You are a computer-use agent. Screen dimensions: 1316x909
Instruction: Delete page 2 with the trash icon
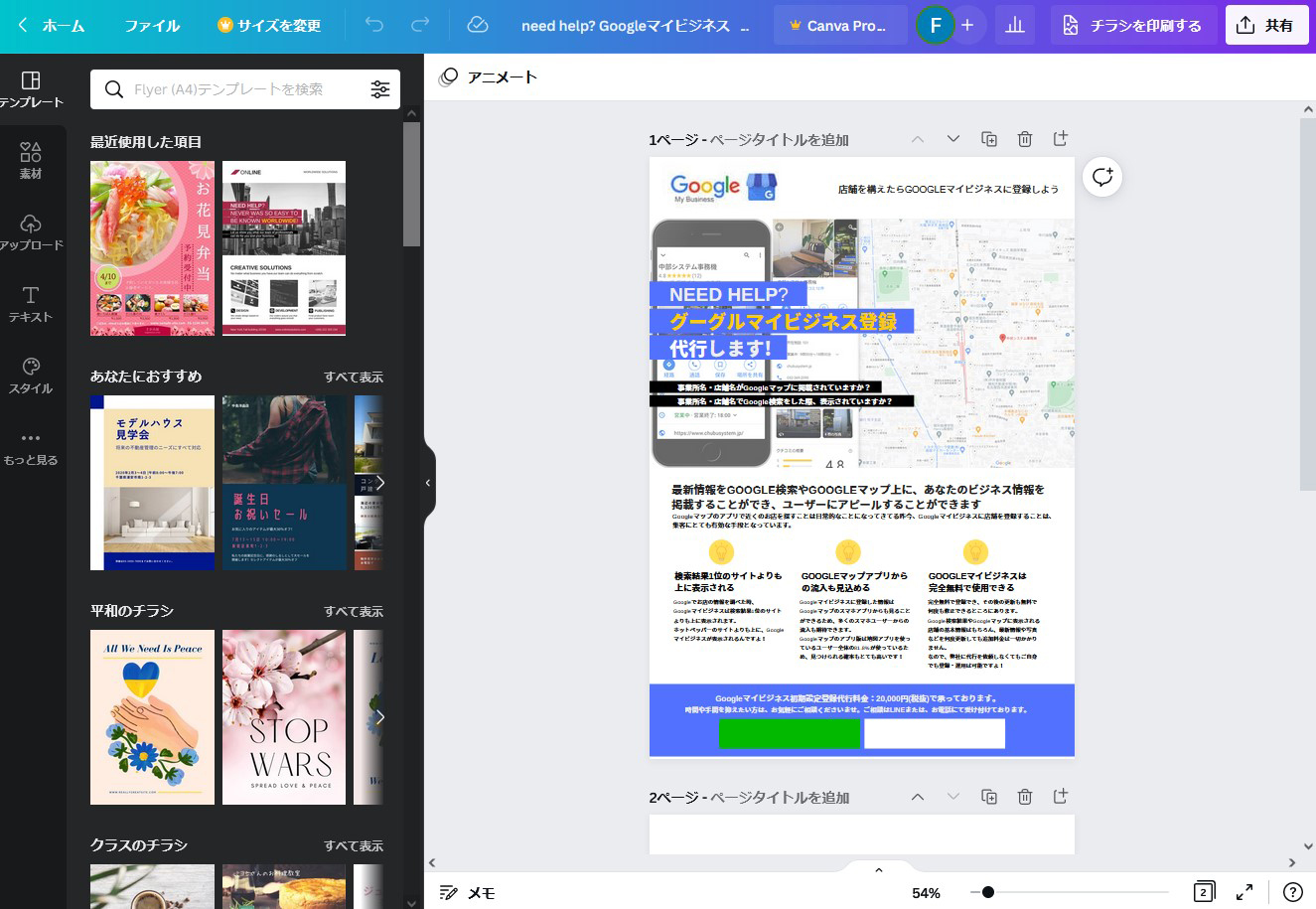tap(1025, 797)
